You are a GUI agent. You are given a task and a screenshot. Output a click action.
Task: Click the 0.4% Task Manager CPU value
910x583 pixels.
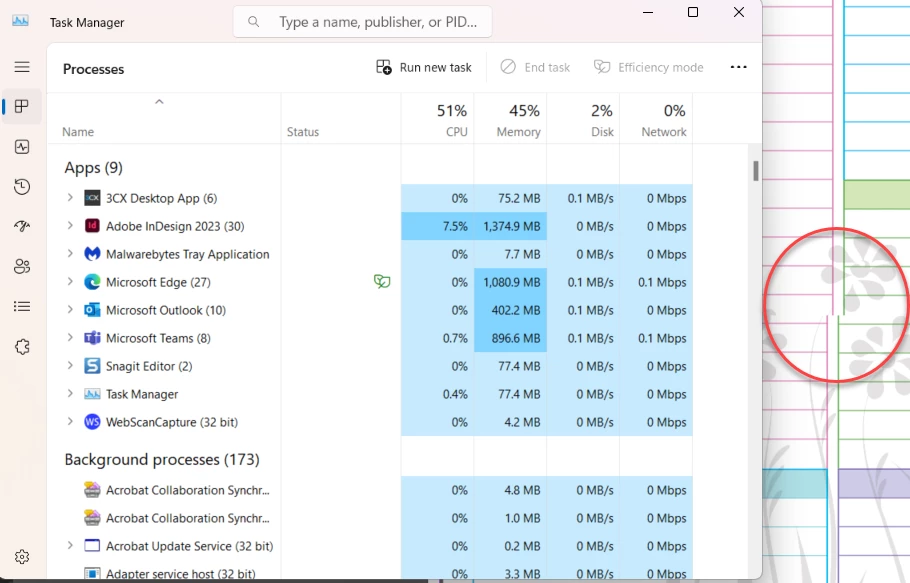[455, 394]
